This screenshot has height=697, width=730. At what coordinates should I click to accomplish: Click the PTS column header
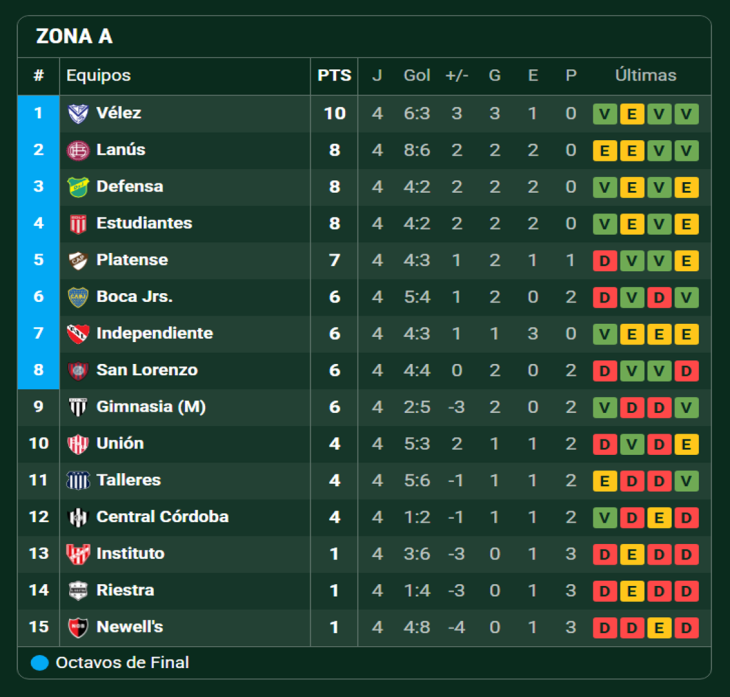pyautogui.click(x=334, y=75)
